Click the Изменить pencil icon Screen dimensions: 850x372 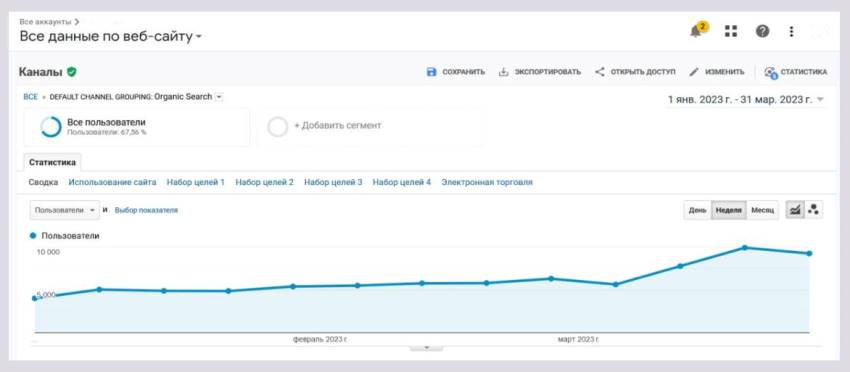[694, 72]
